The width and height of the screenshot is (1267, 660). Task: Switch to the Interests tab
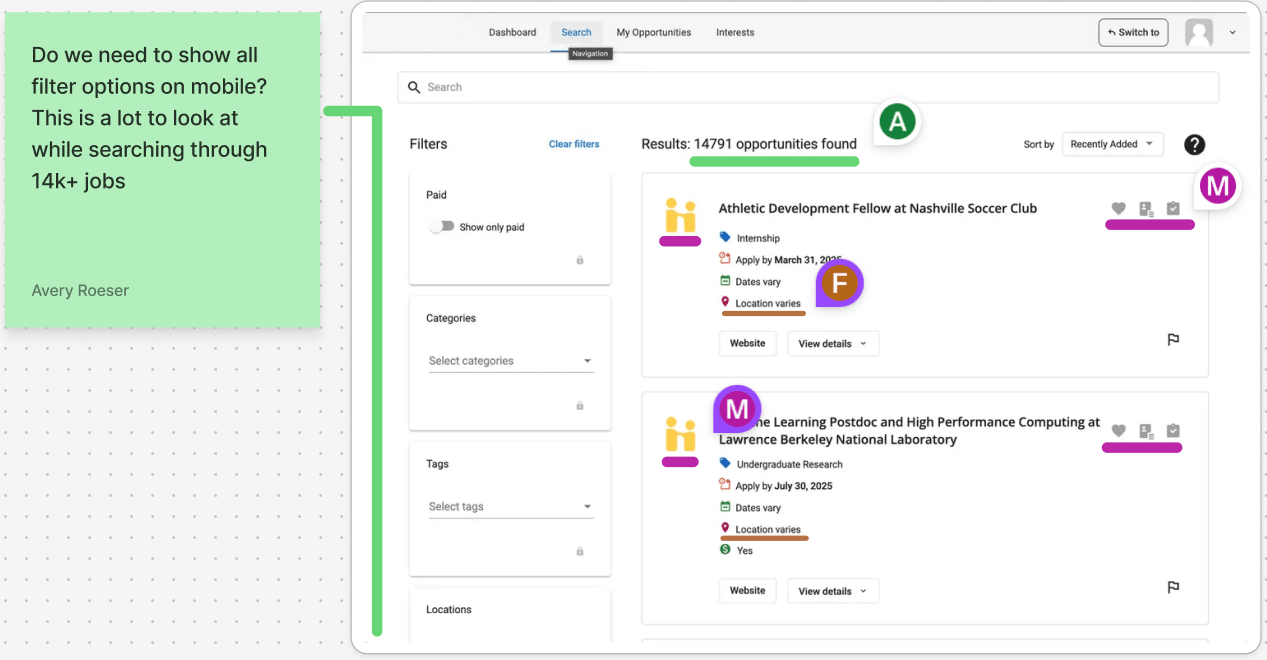(735, 32)
